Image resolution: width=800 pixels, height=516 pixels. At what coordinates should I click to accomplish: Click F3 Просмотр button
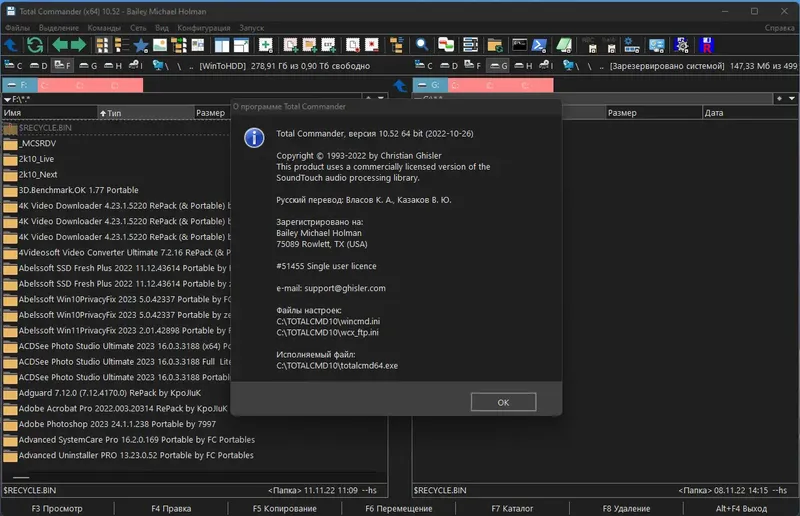pos(57,508)
